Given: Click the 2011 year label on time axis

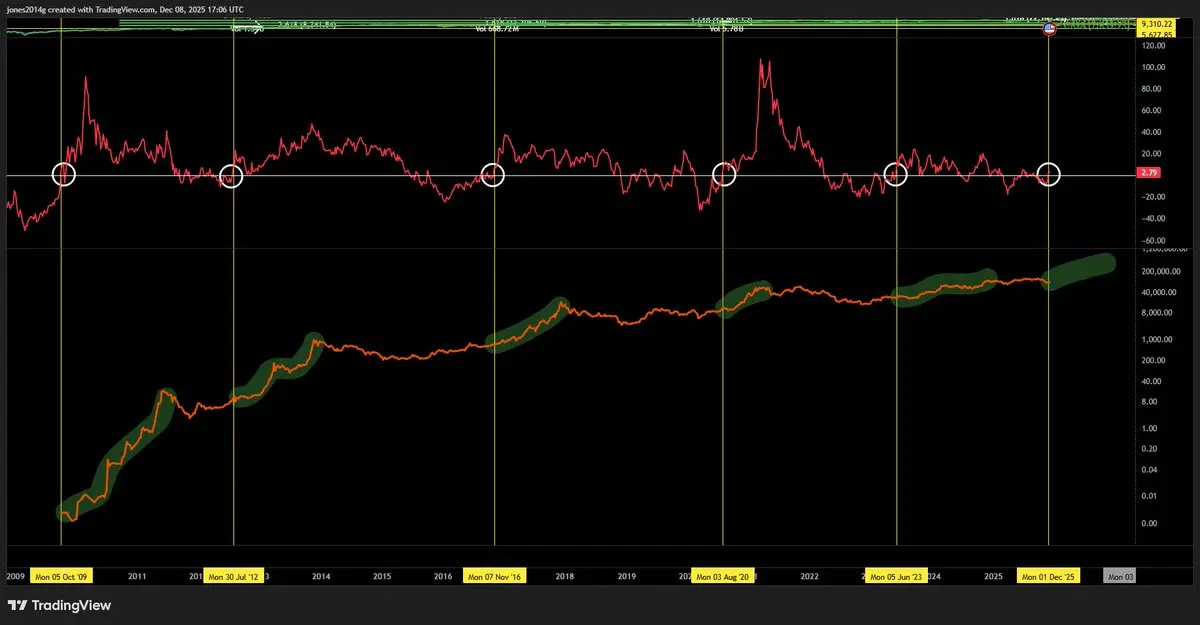Looking at the screenshot, I should (138, 577).
